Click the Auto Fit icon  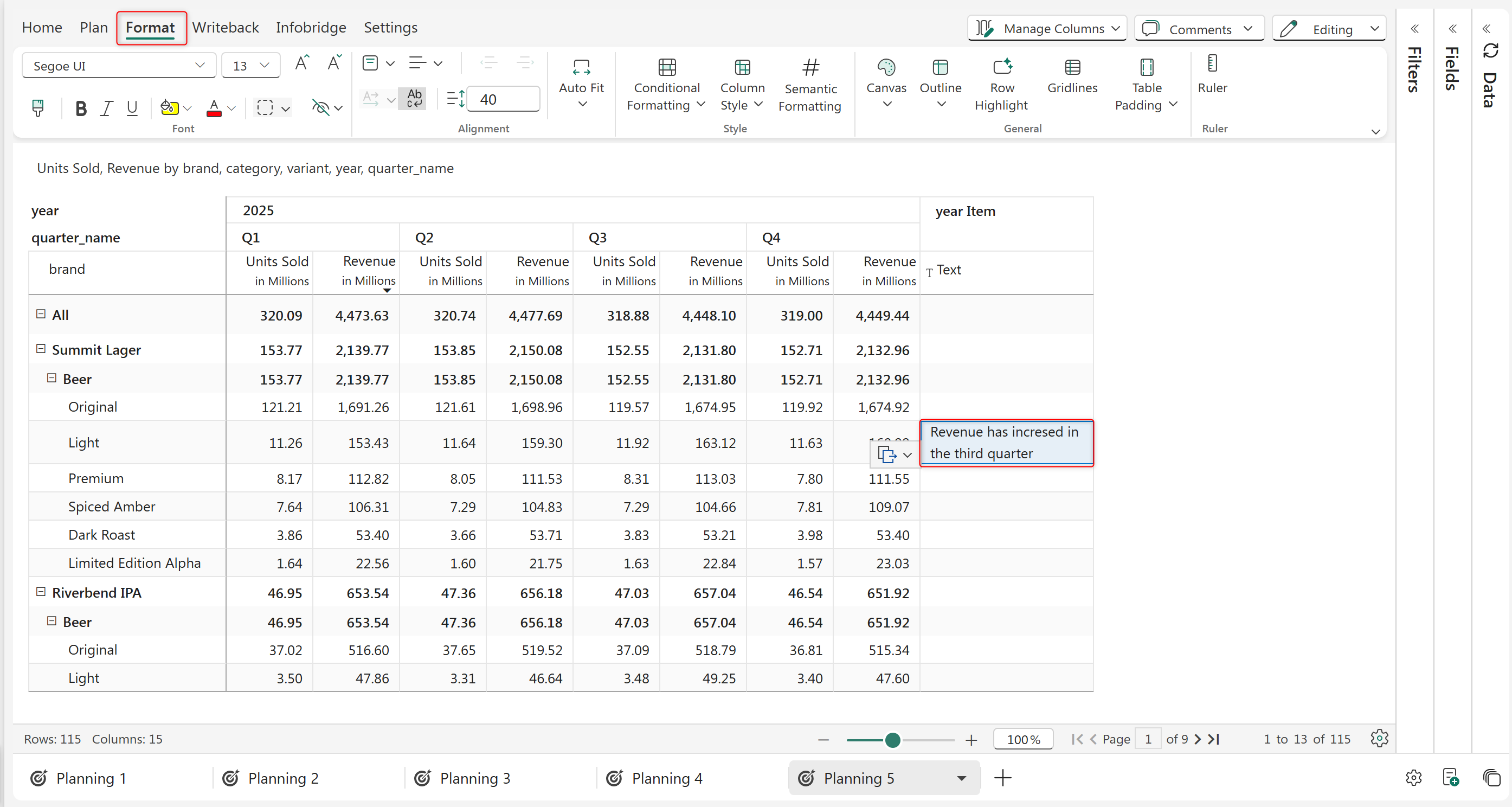tap(581, 68)
